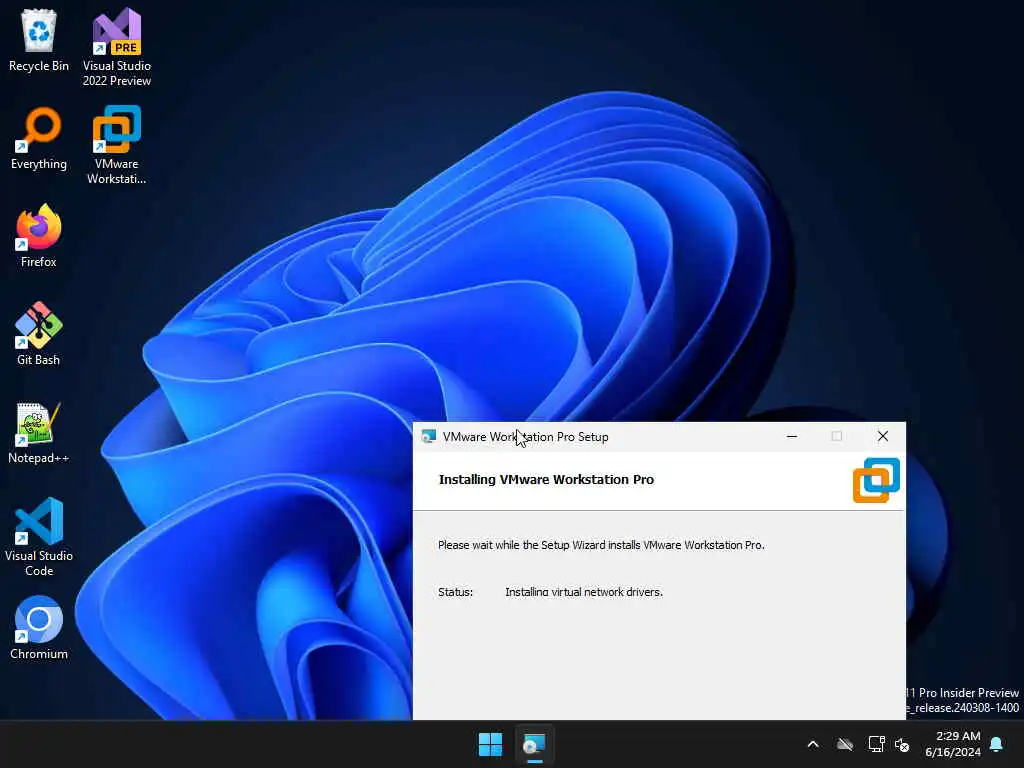Click the cloud sync tray icon
1024x768 pixels.
[845, 744]
